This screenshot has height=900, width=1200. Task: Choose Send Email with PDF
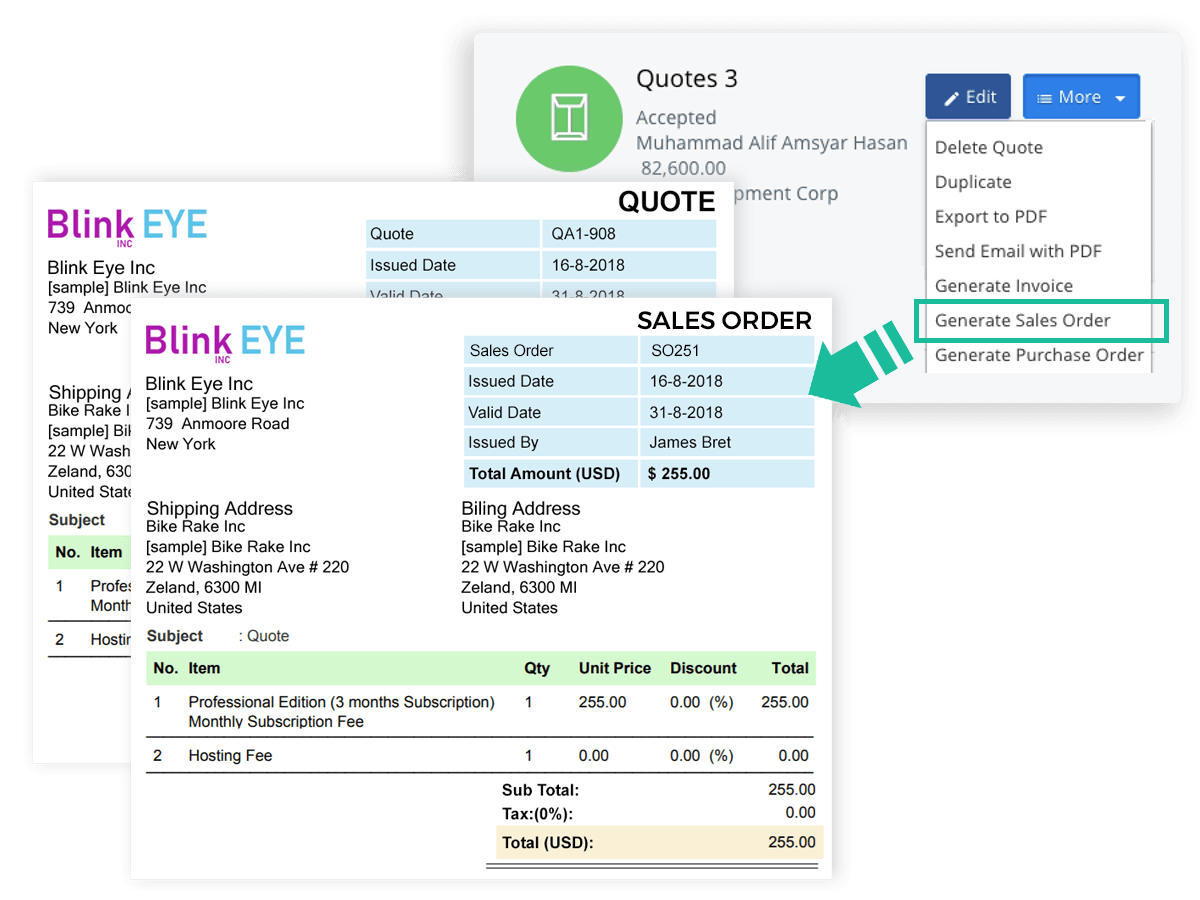(1018, 251)
